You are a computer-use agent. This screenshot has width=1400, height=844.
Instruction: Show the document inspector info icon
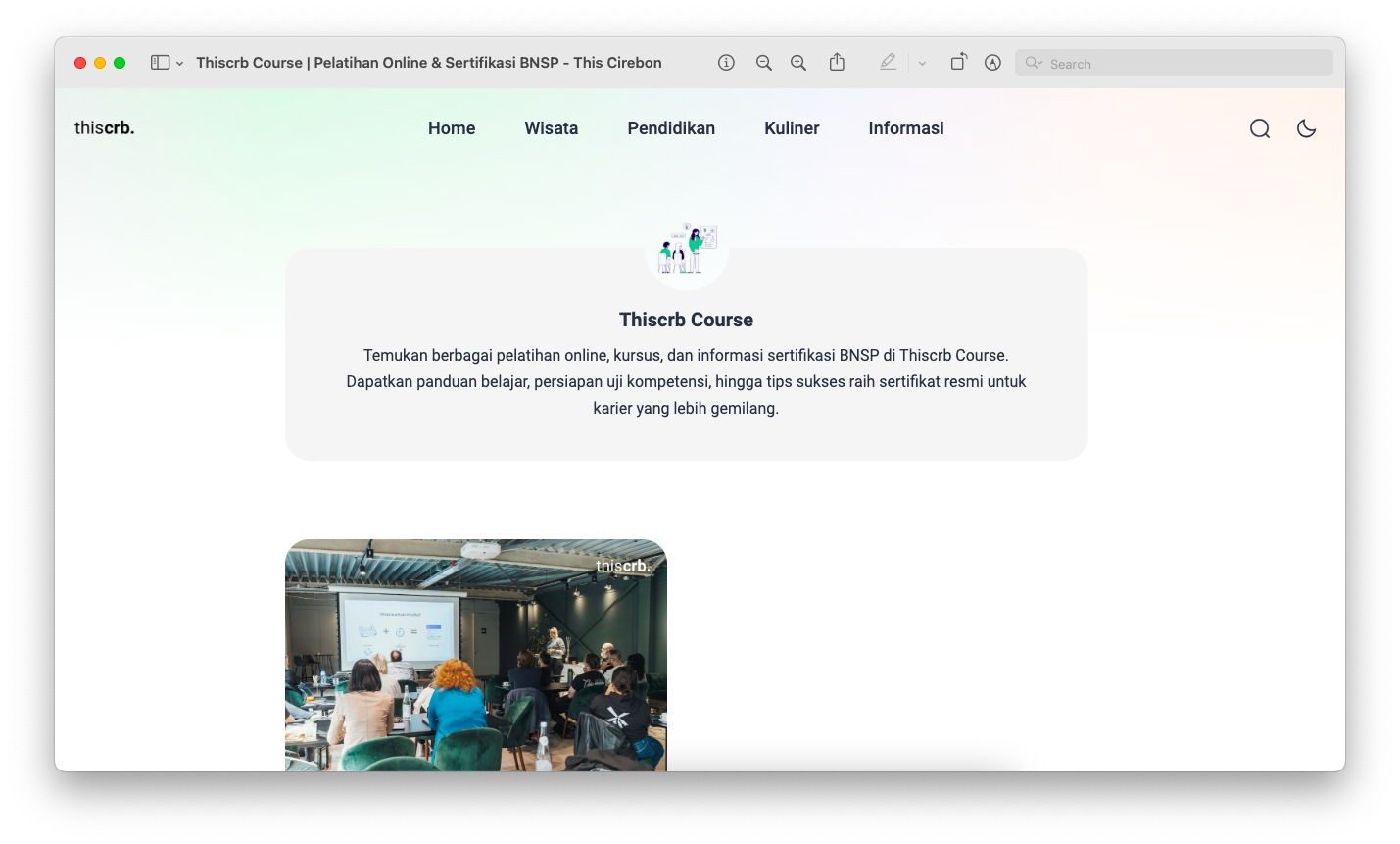726,63
